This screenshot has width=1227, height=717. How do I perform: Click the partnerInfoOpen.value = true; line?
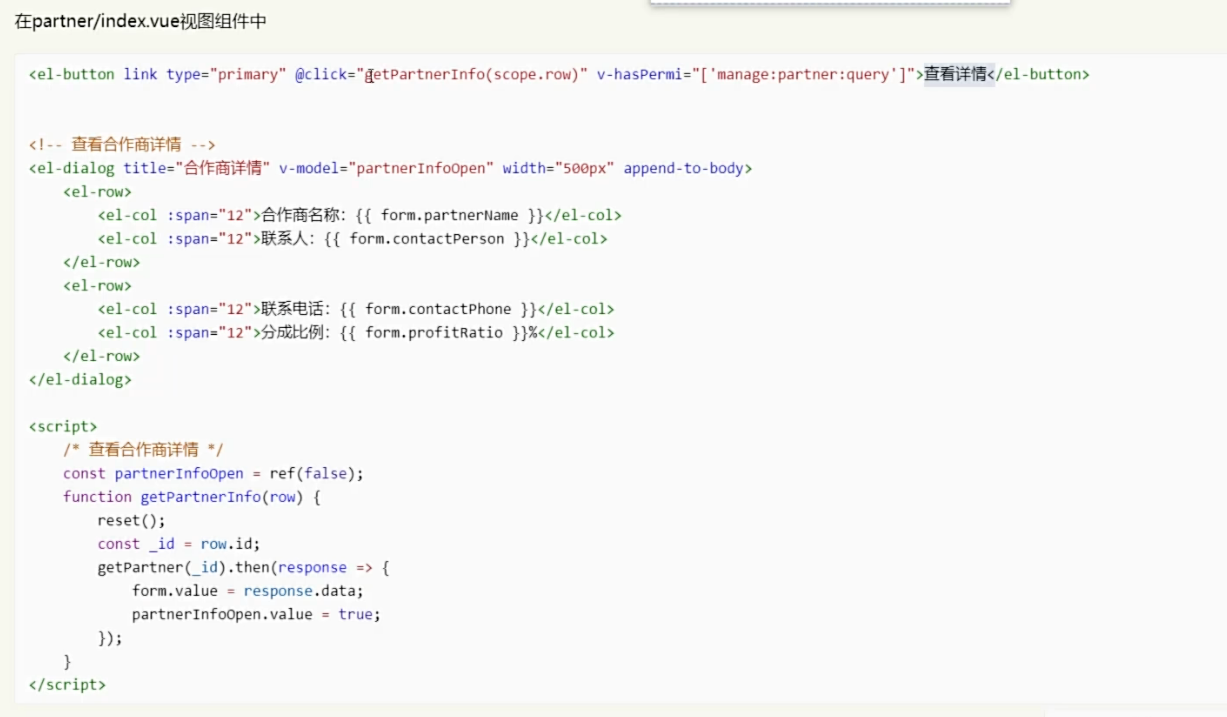256,614
